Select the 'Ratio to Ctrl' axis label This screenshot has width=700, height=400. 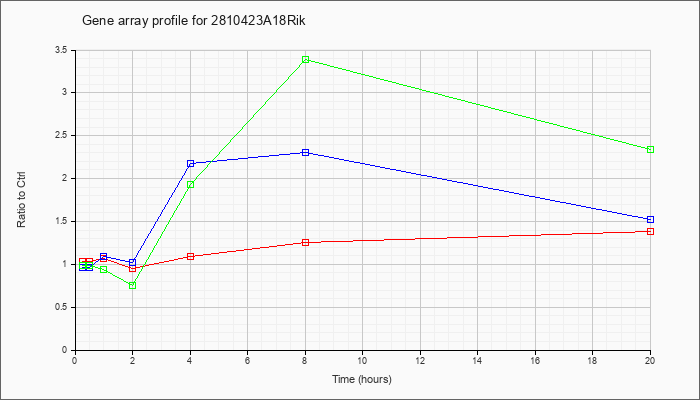(21, 199)
